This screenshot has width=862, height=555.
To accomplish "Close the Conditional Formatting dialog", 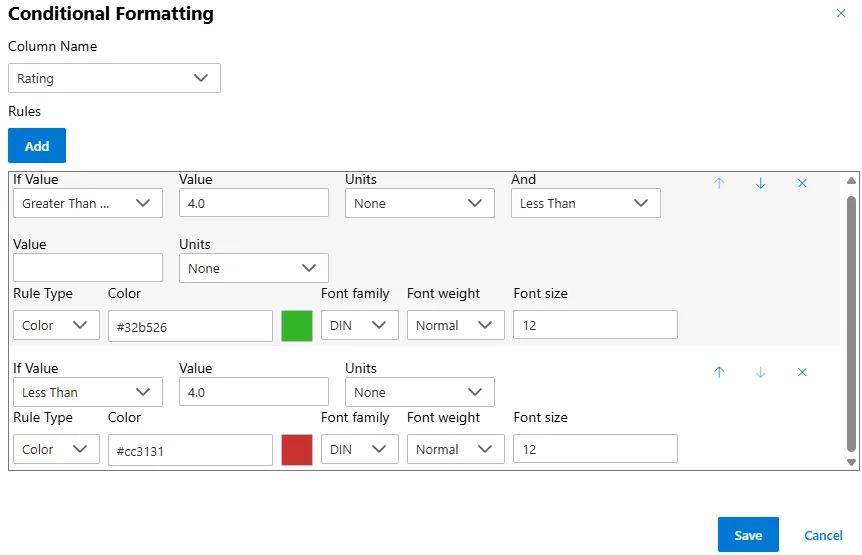I will [x=840, y=14].
